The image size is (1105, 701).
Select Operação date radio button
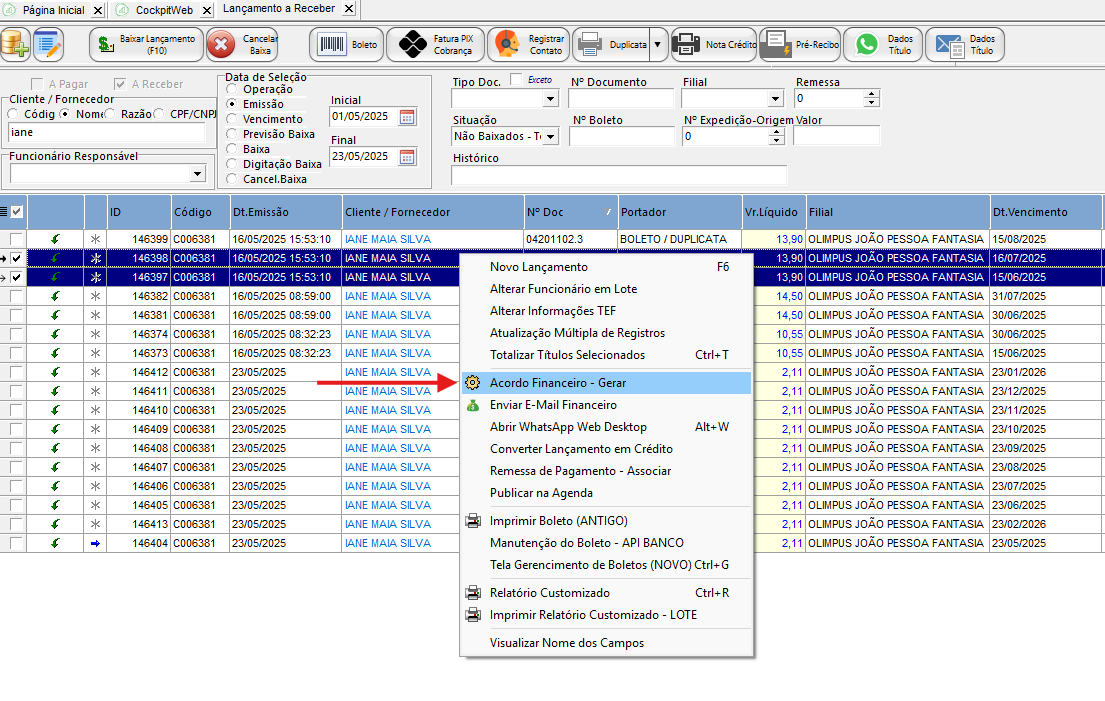pyautogui.click(x=231, y=89)
